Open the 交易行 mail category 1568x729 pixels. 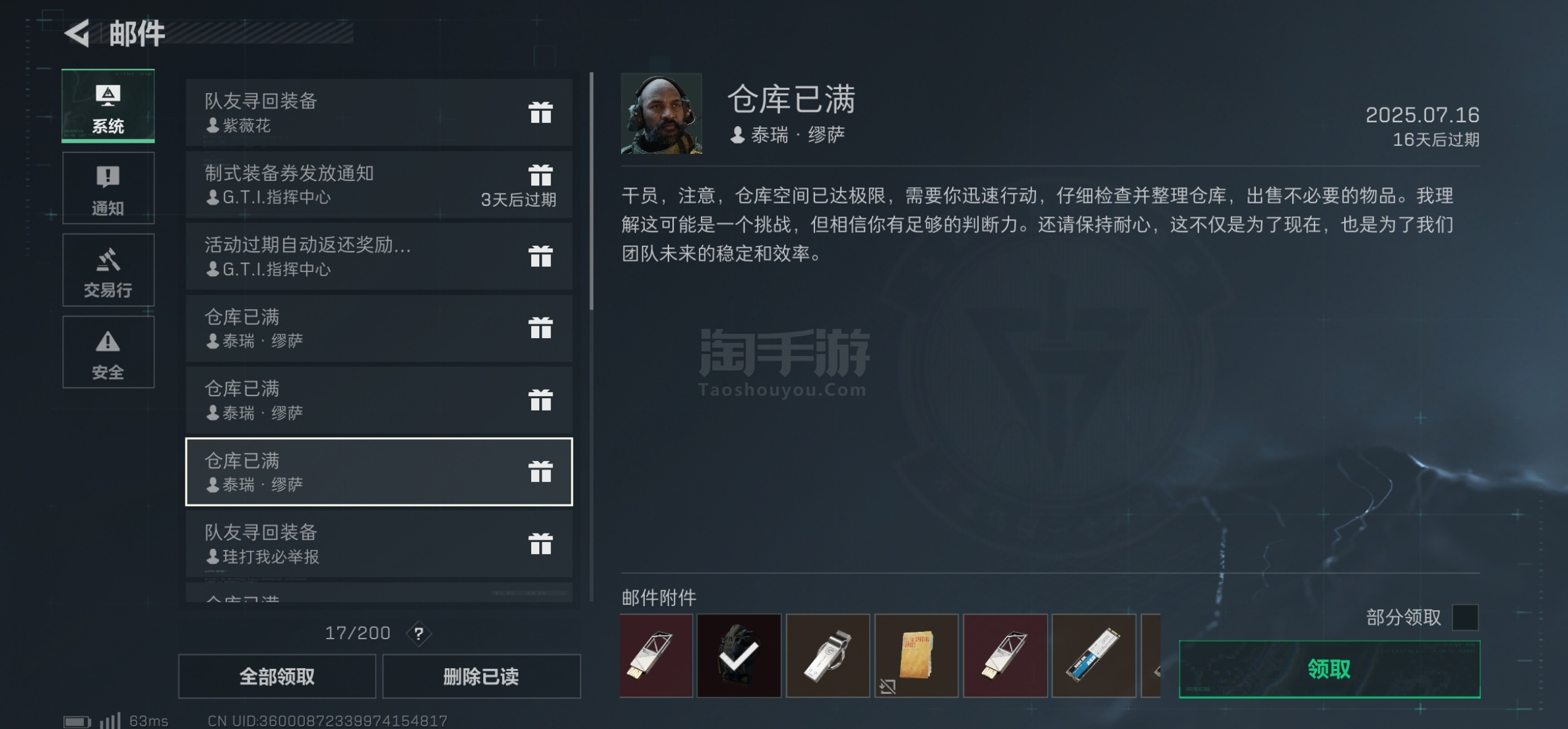[x=108, y=270]
